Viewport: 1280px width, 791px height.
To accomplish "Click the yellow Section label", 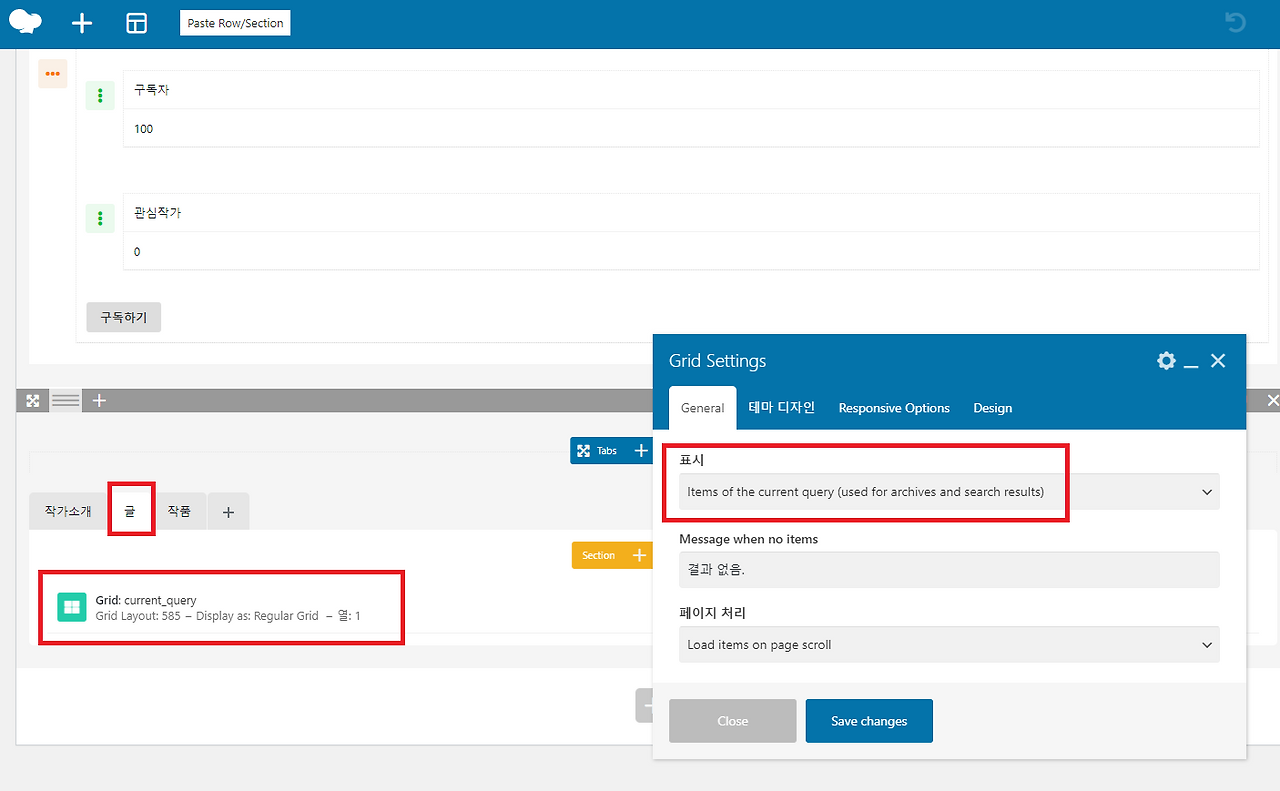I will point(599,556).
